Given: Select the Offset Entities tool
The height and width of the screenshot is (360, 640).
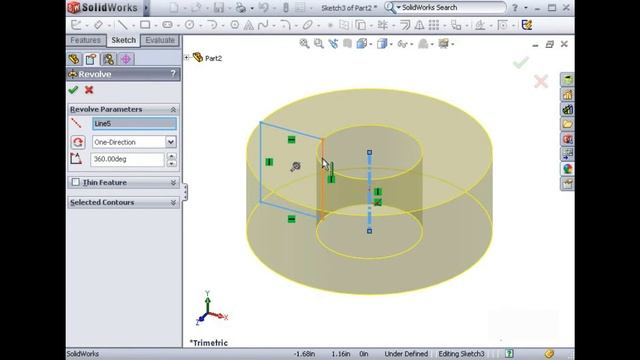Looking at the screenshot, I should 405,25.
